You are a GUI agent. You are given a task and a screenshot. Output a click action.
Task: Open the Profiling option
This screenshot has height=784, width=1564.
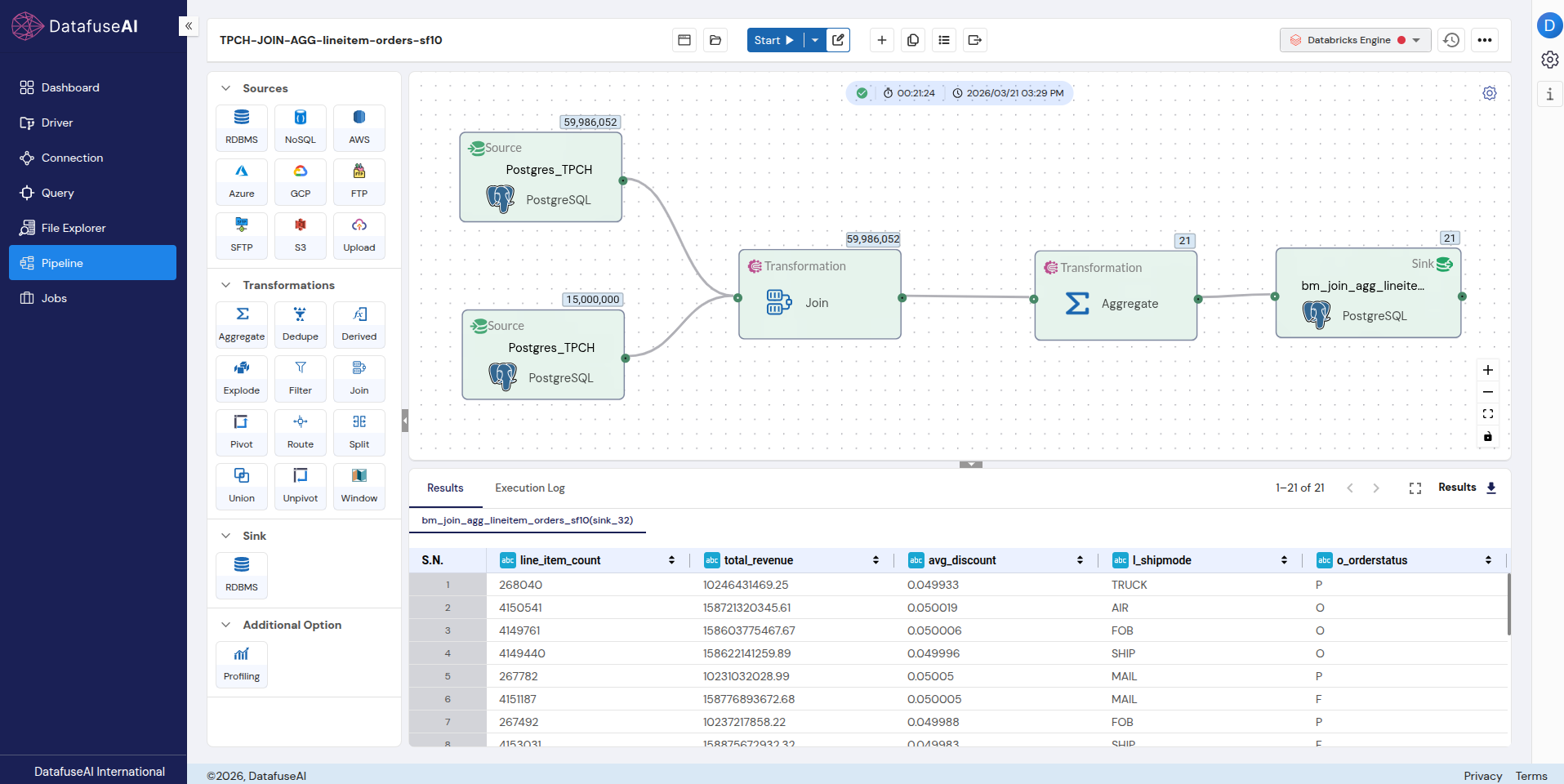tap(242, 664)
